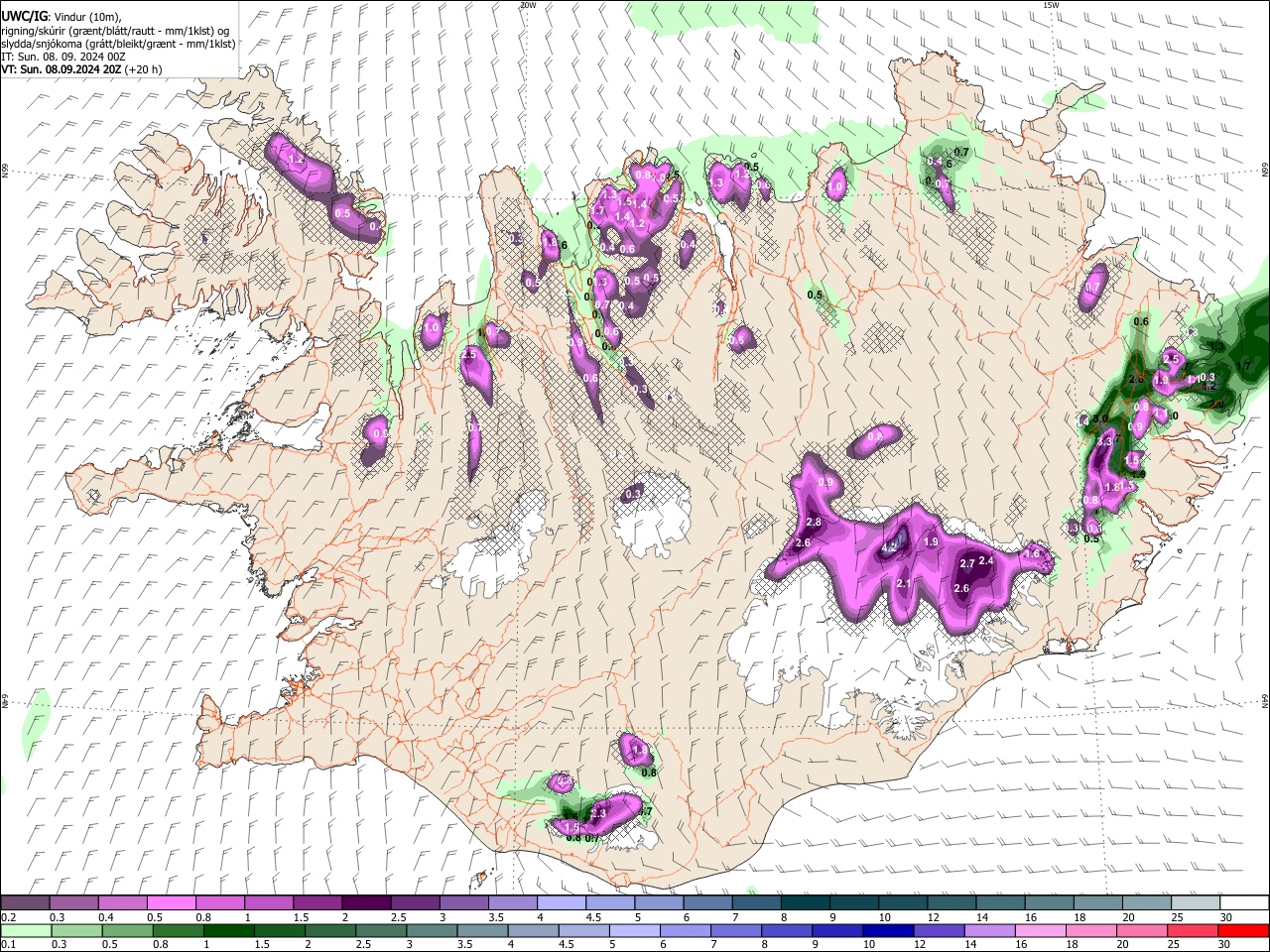Select the violet swatch, 12 to 14, lower scale
Viewport: 1270px width, 952px height.
point(940,930)
